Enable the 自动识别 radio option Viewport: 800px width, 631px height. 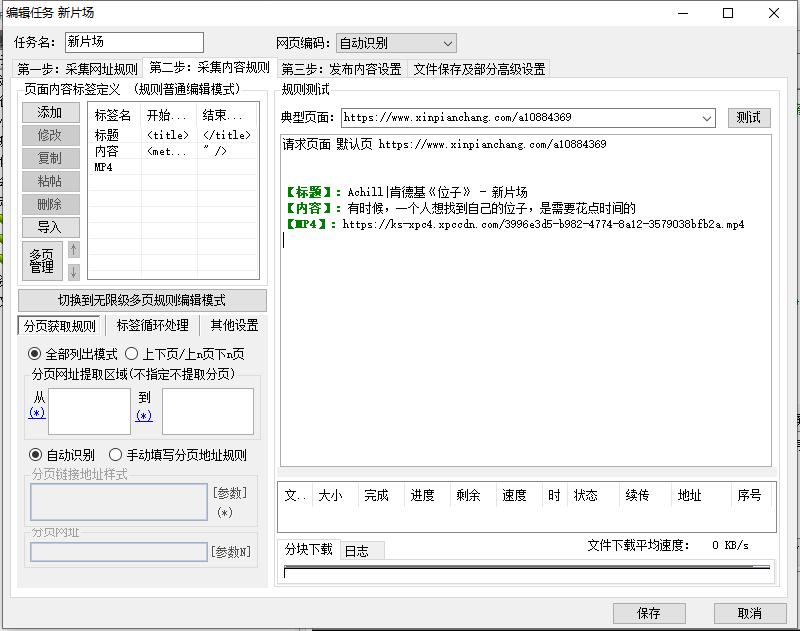pyautogui.click(x=35, y=455)
